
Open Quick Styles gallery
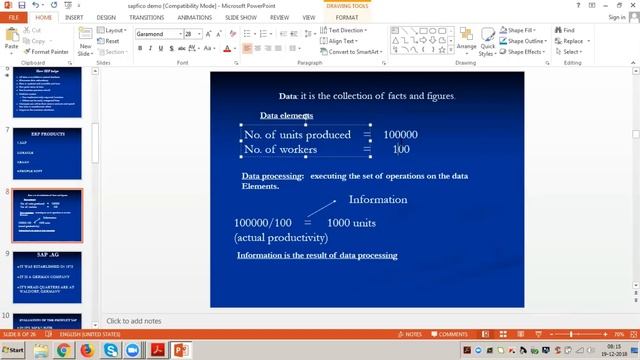tap(487, 42)
